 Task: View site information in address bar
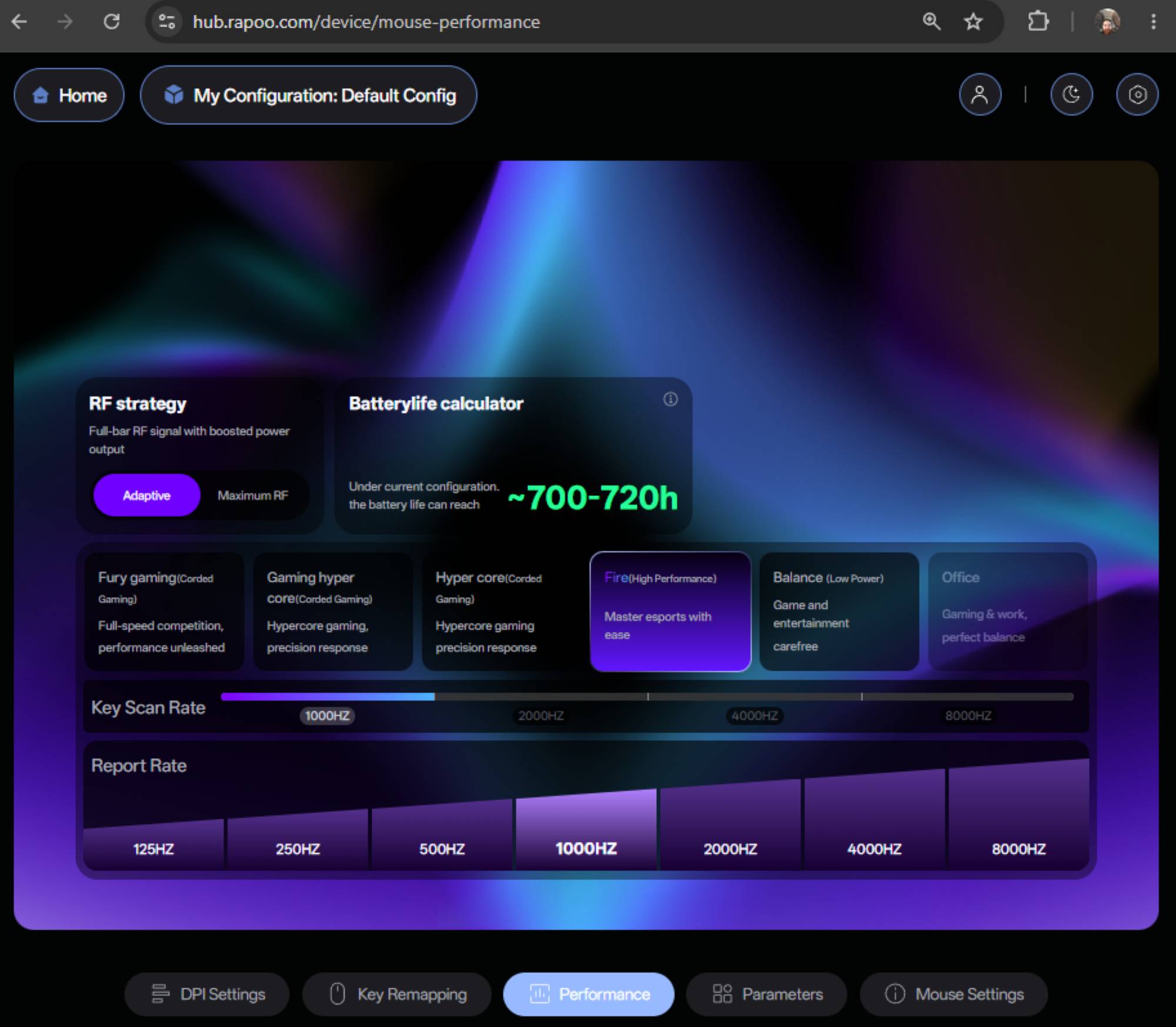[x=167, y=22]
